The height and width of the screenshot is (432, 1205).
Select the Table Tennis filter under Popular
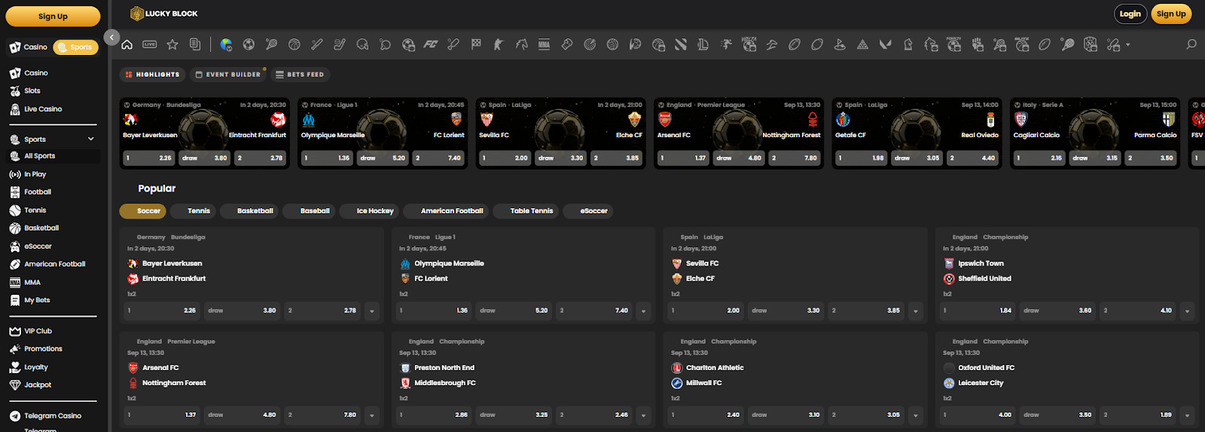click(x=525, y=211)
